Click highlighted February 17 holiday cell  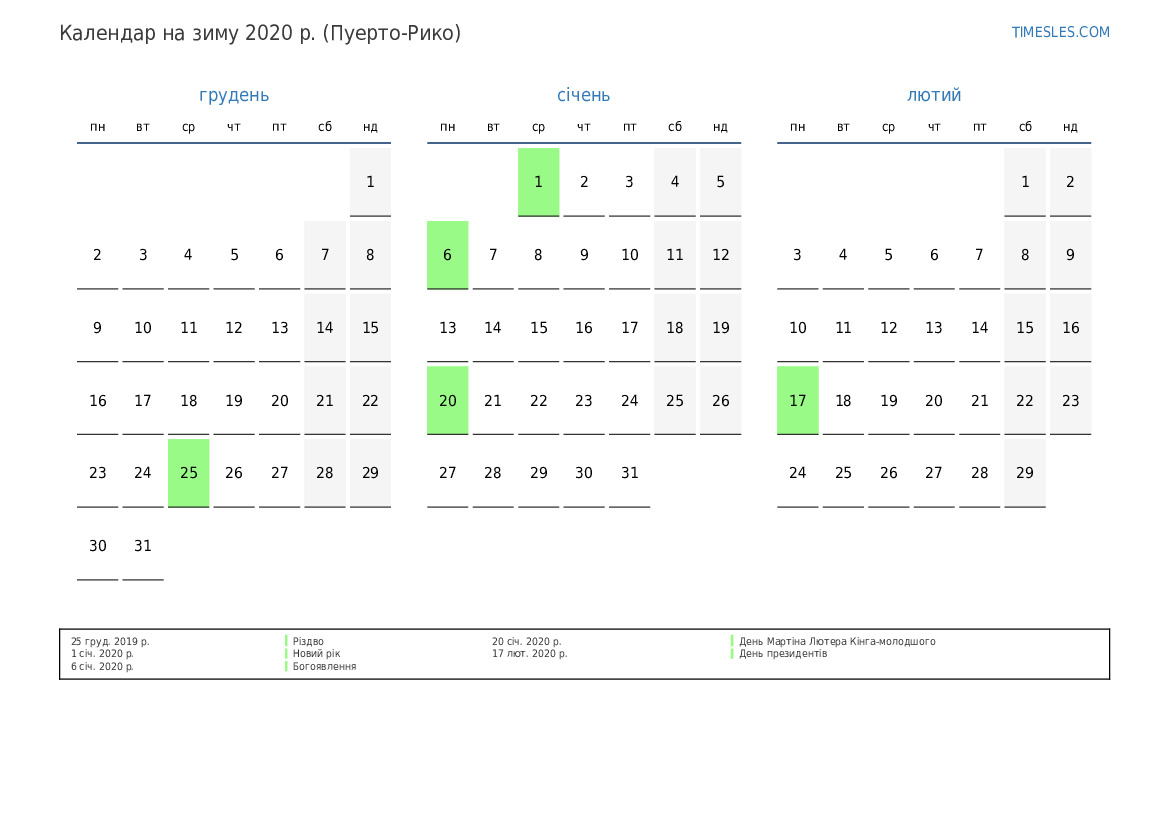(798, 401)
